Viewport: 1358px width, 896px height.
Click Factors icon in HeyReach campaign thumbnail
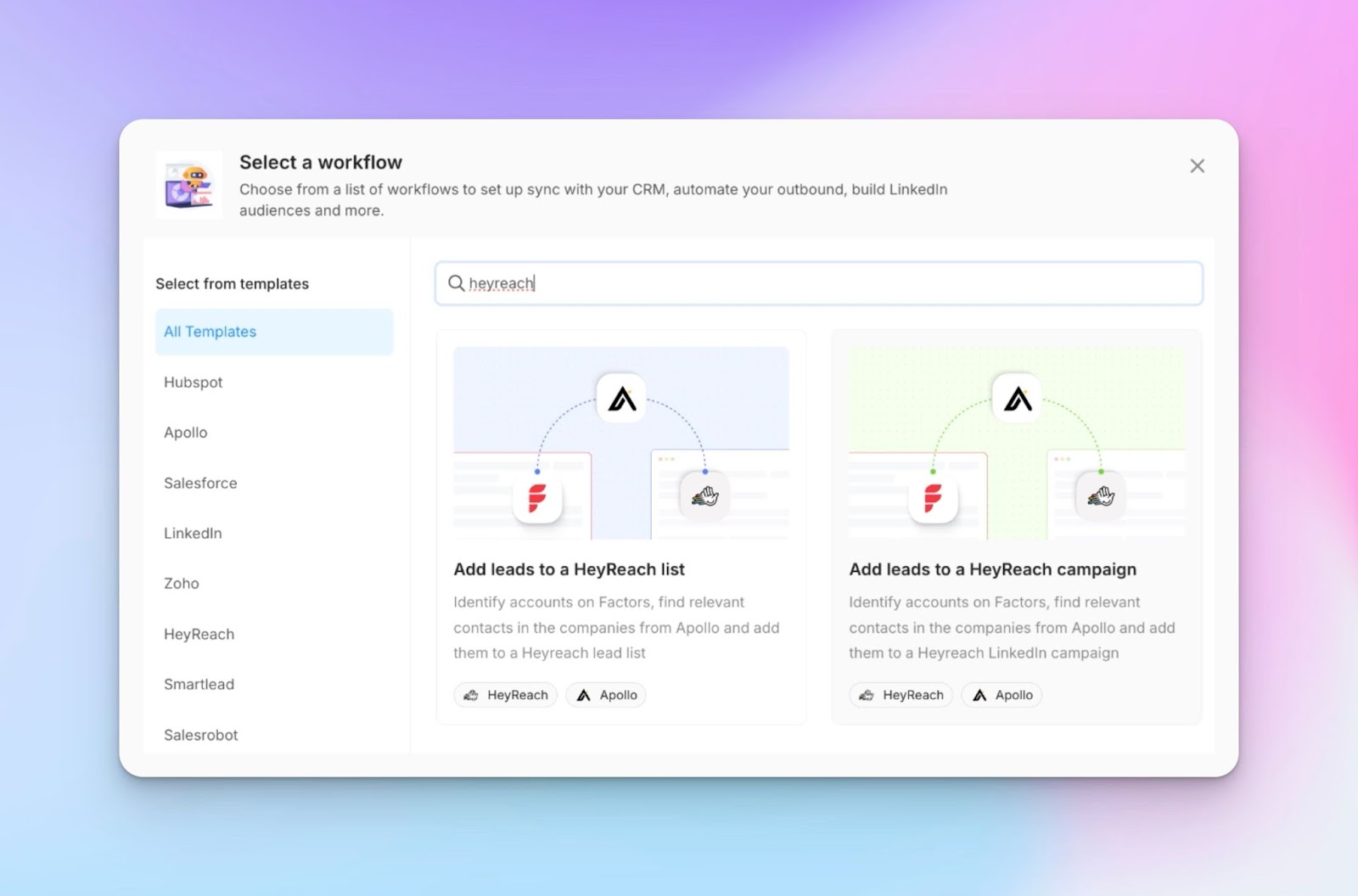click(x=933, y=497)
